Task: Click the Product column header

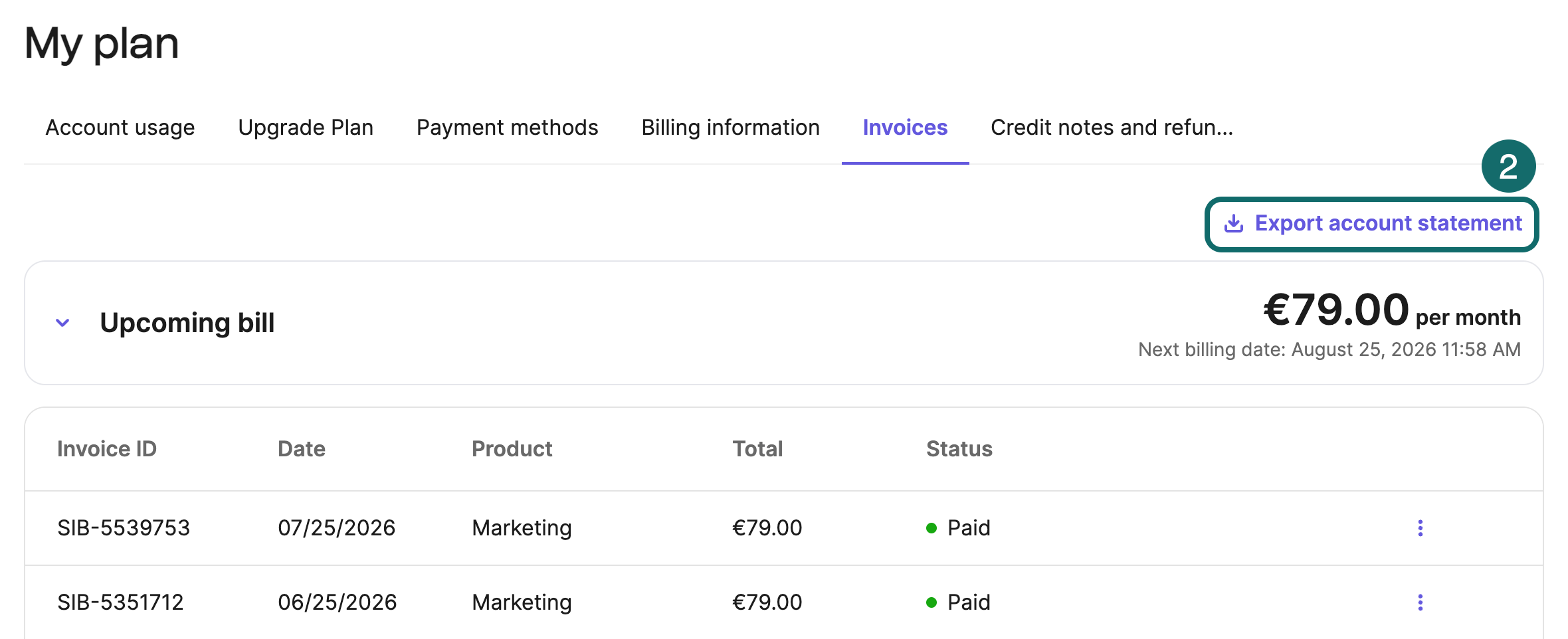Action: click(x=512, y=449)
